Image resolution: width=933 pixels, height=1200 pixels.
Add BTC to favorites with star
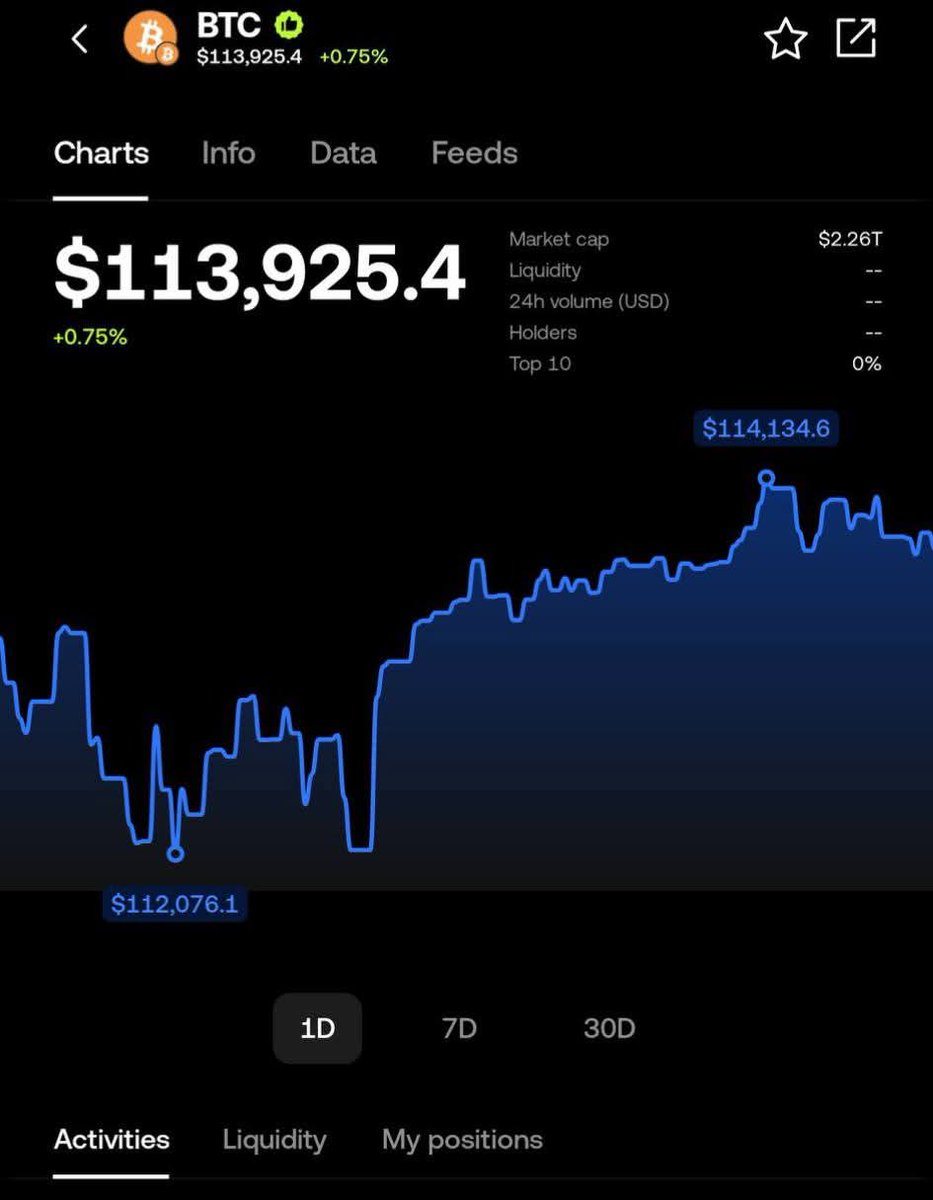[785, 39]
